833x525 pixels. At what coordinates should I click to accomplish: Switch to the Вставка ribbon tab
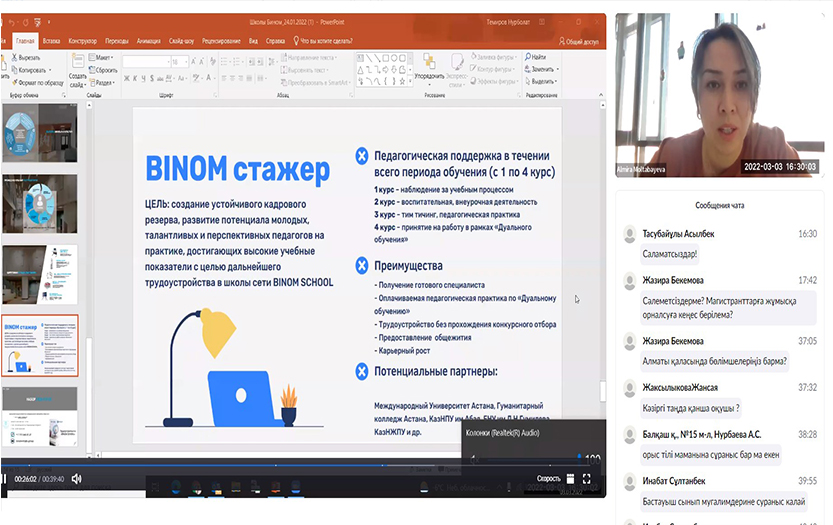pos(51,41)
